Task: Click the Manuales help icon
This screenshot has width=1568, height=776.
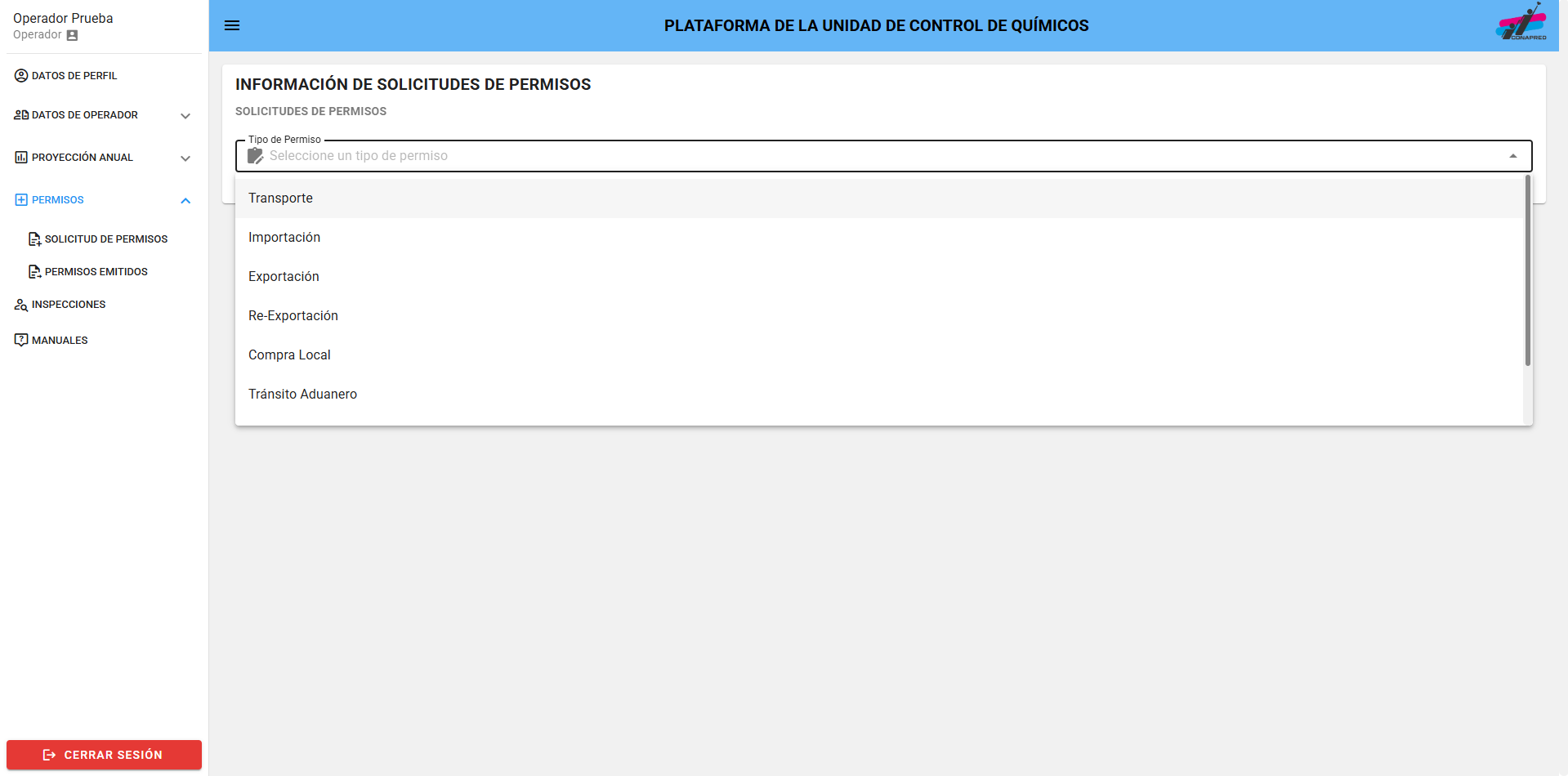Action: point(21,341)
